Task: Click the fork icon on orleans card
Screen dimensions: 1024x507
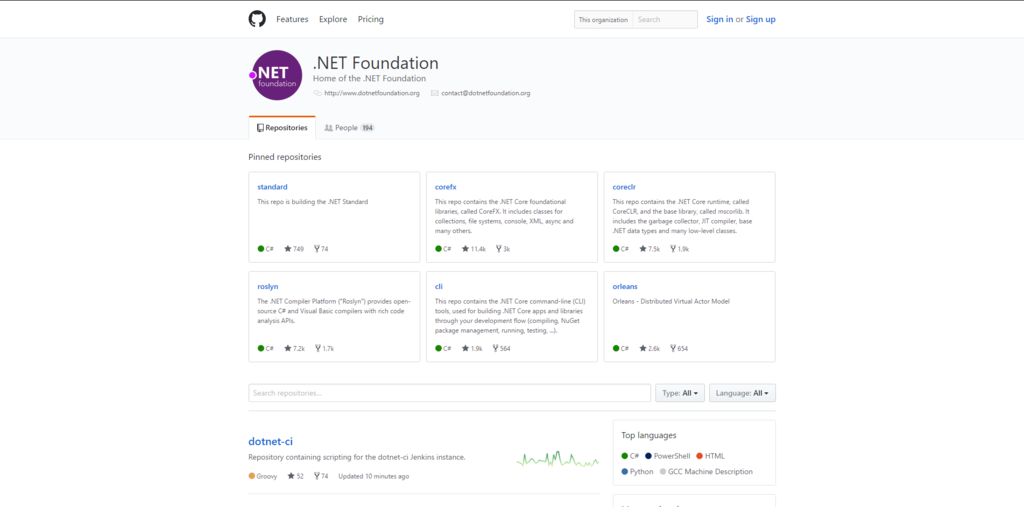Action: [x=673, y=348]
